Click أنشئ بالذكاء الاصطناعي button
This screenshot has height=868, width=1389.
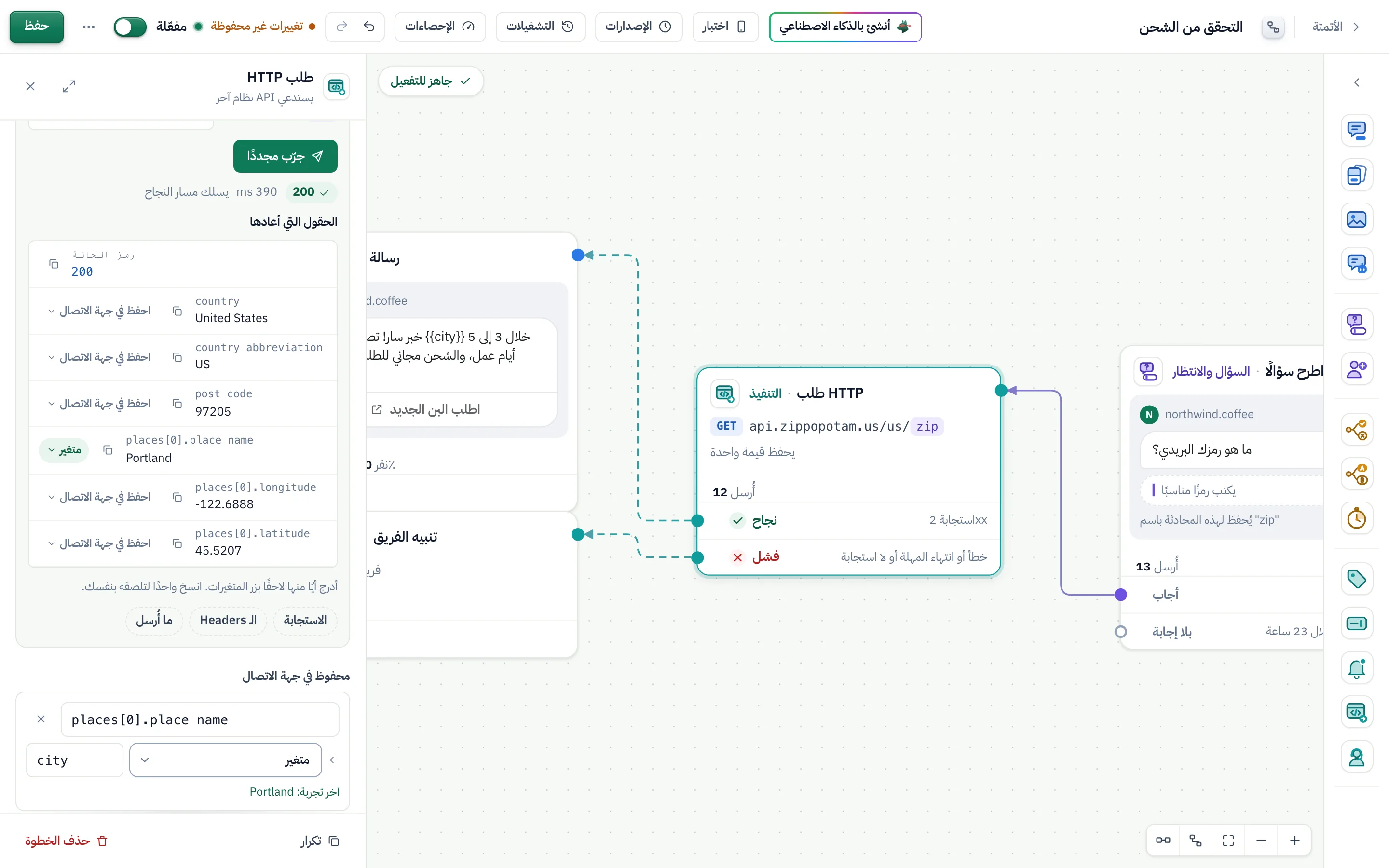click(x=845, y=27)
